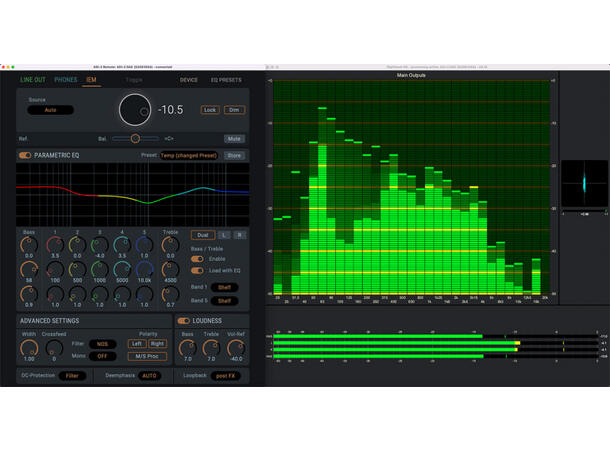The image size is (610, 450).
Task: Open the Band 1 Shelf type selector
Action: (224, 287)
